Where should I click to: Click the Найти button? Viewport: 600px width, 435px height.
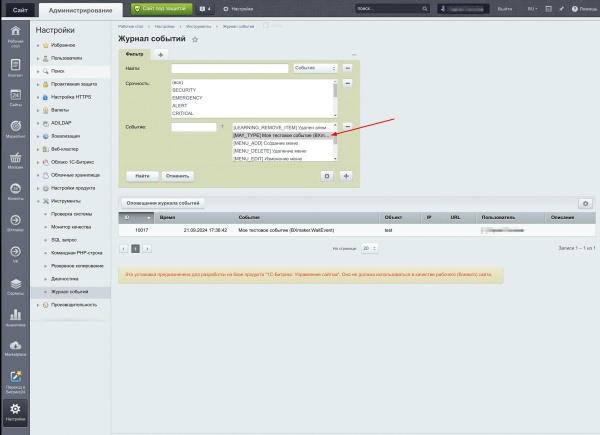click(143, 175)
